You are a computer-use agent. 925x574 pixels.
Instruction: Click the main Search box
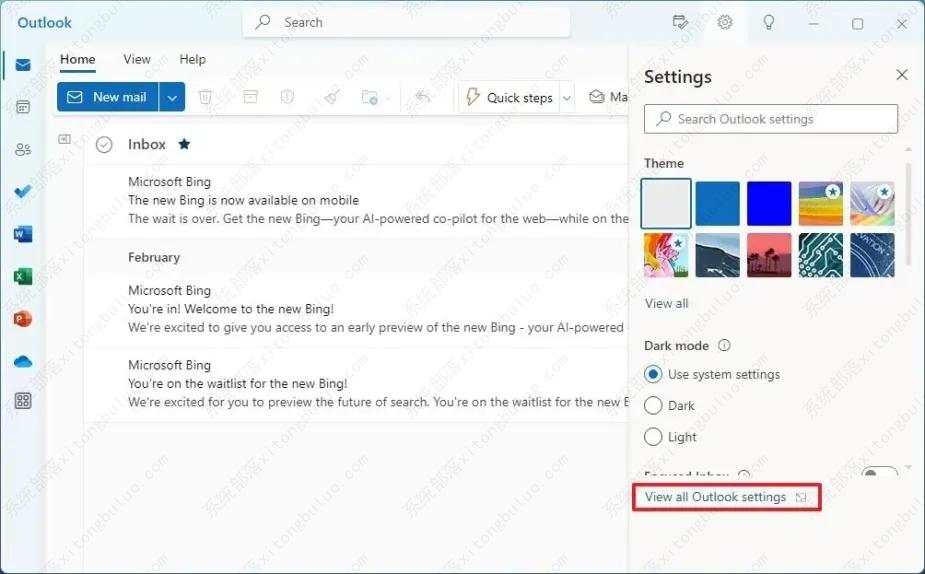[x=406, y=22]
